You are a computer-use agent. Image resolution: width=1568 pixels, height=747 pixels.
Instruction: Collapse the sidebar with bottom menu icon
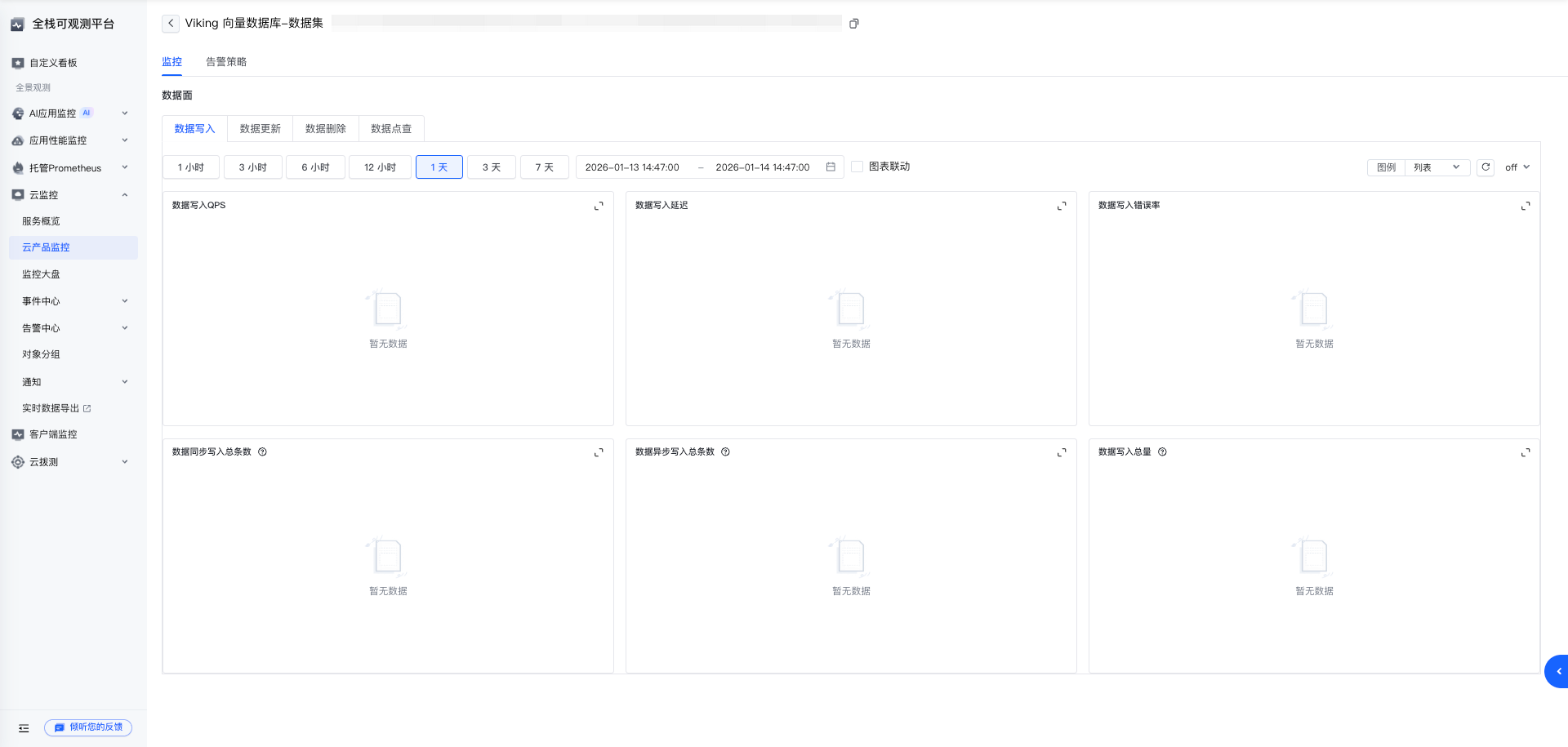24,727
